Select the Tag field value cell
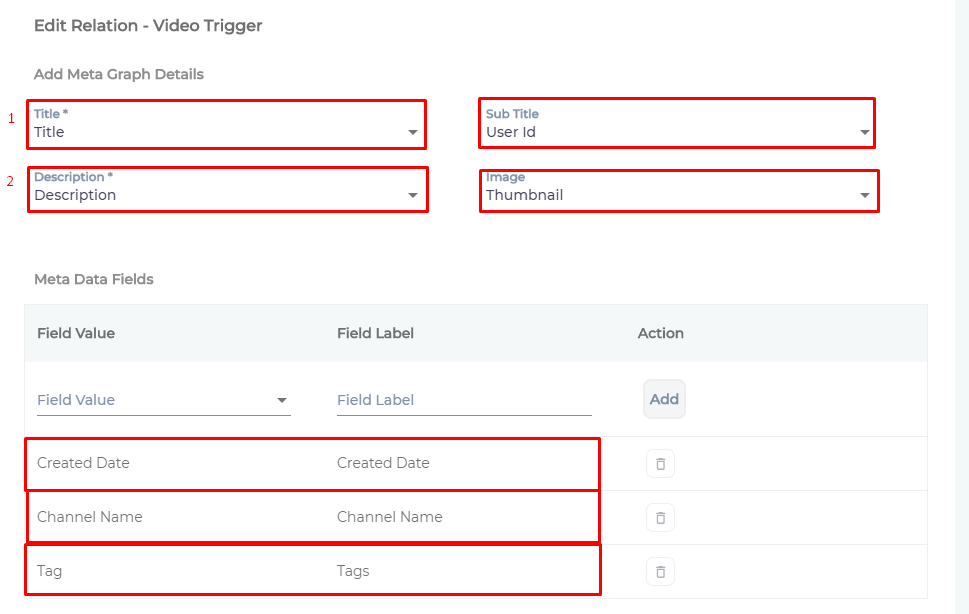 click(50, 571)
